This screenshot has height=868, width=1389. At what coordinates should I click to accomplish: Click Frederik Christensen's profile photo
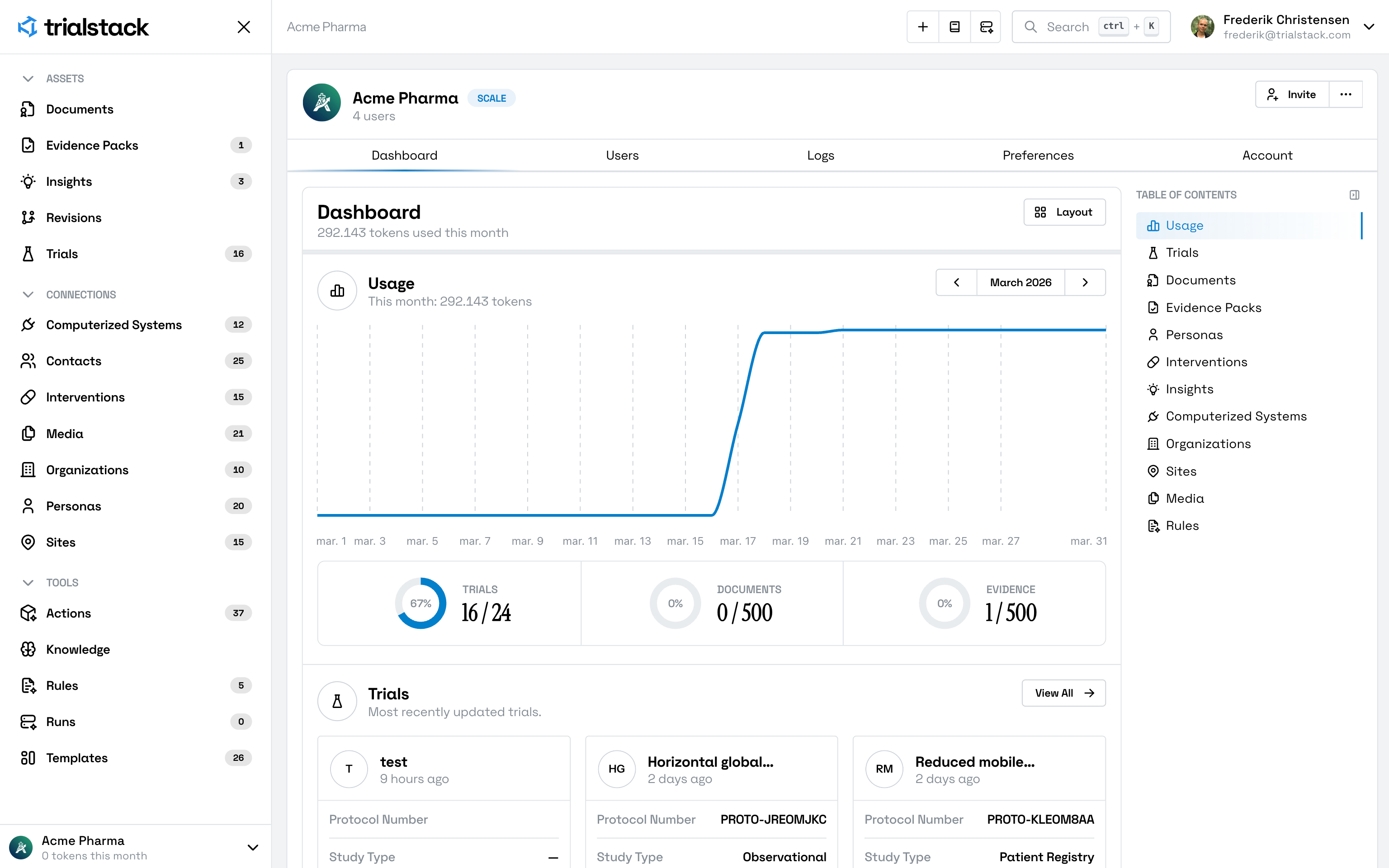coord(1202,27)
